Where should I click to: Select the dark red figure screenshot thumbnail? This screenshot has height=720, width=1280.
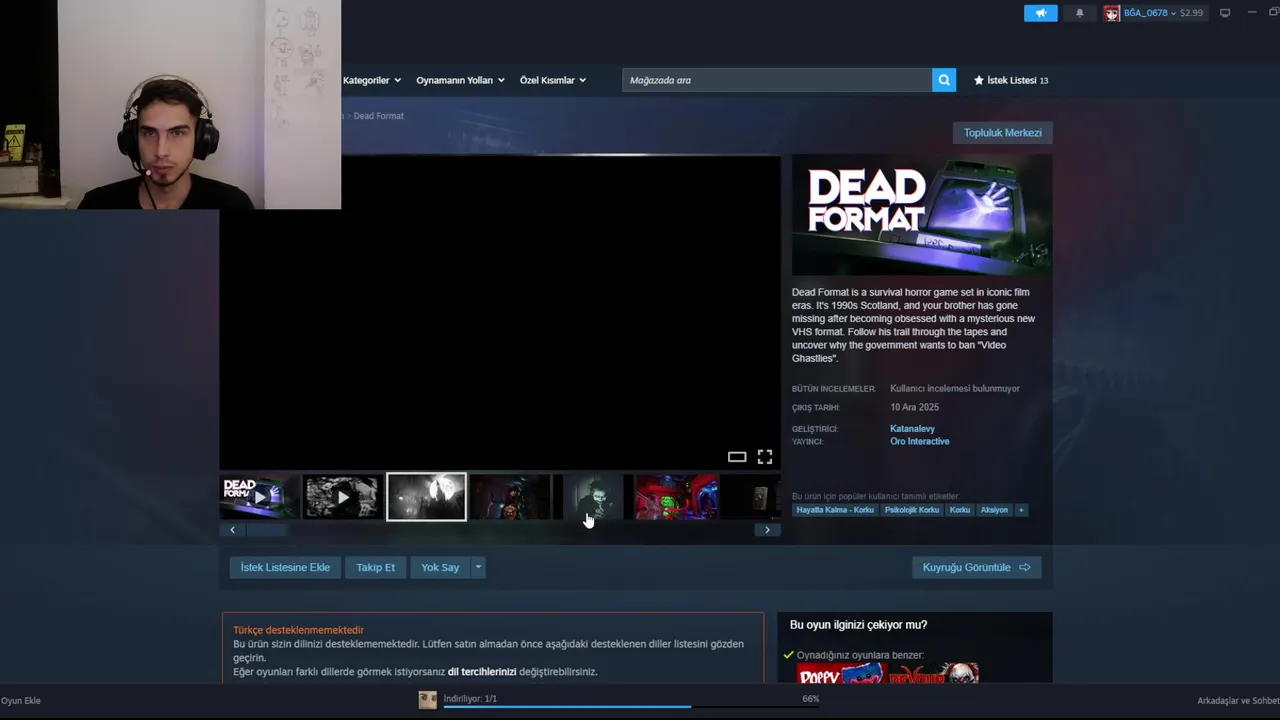point(510,497)
